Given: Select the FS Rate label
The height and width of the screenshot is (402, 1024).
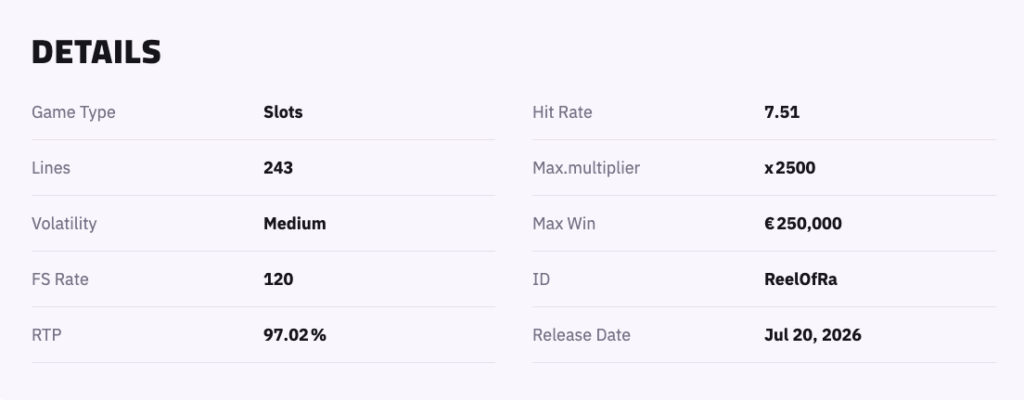Looking at the screenshot, I should (60, 279).
